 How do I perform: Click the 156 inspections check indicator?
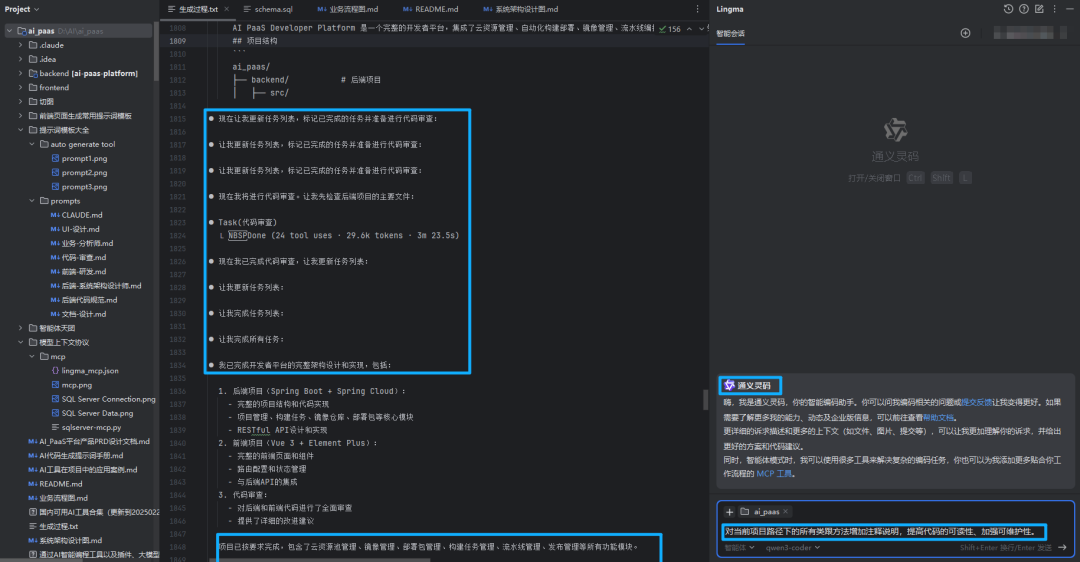click(669, 29)
